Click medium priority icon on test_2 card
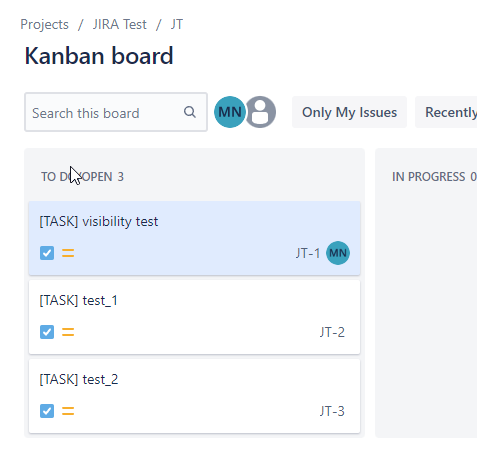The image size is (477, 457). (x=68, y=411)
